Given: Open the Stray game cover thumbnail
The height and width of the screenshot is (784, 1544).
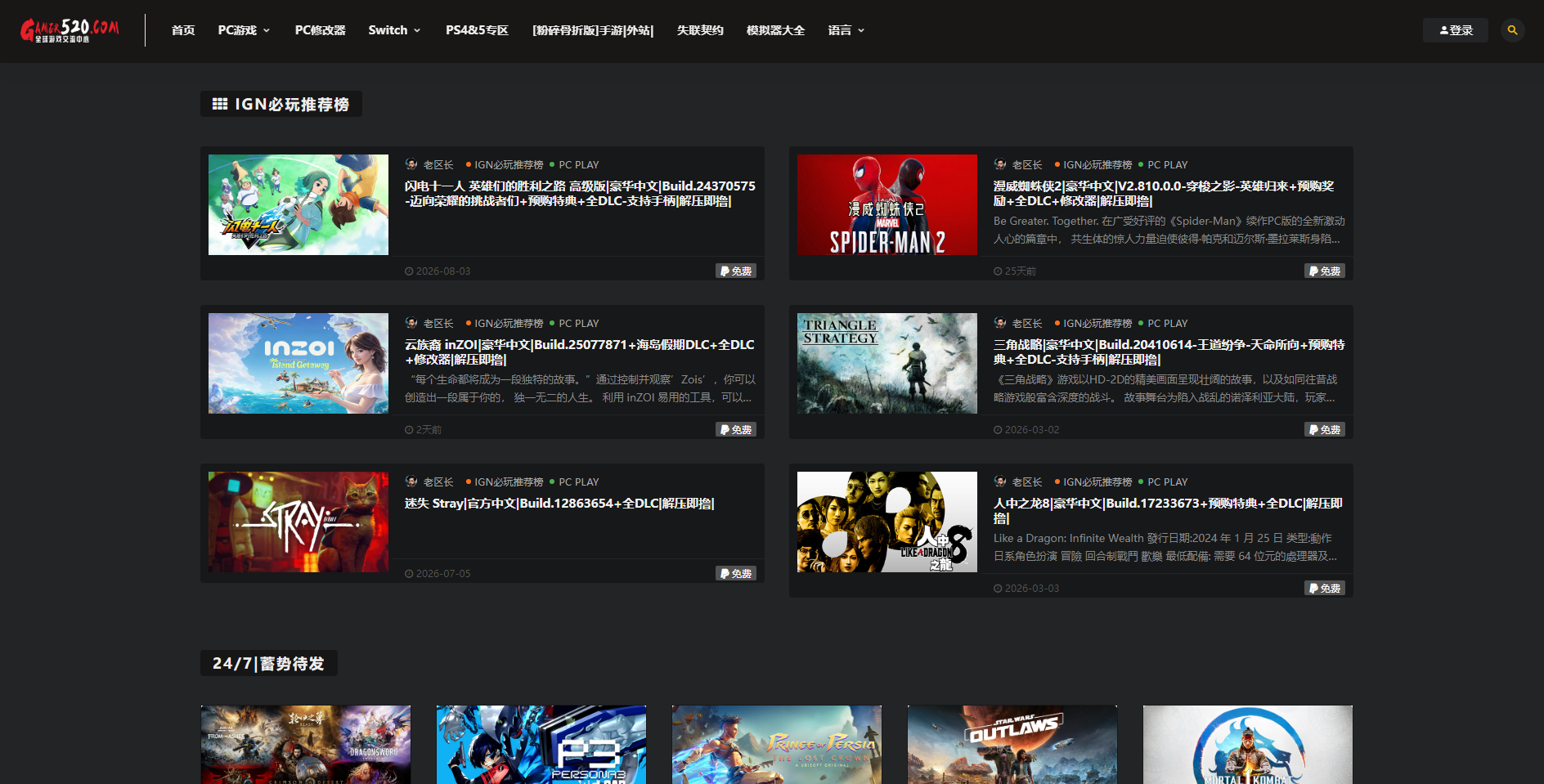Looking at the screenshot, I should point(298,522).
